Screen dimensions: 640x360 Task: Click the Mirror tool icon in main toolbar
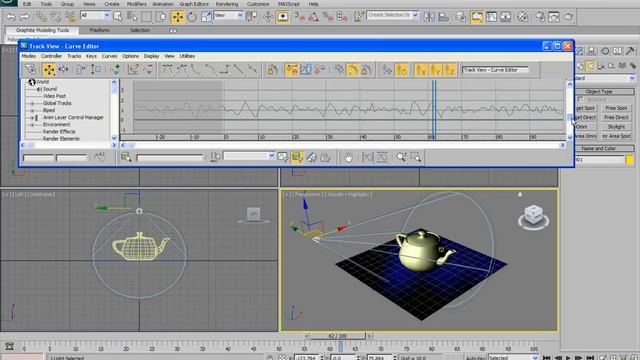pyautogui.click(x=429, y=17)
